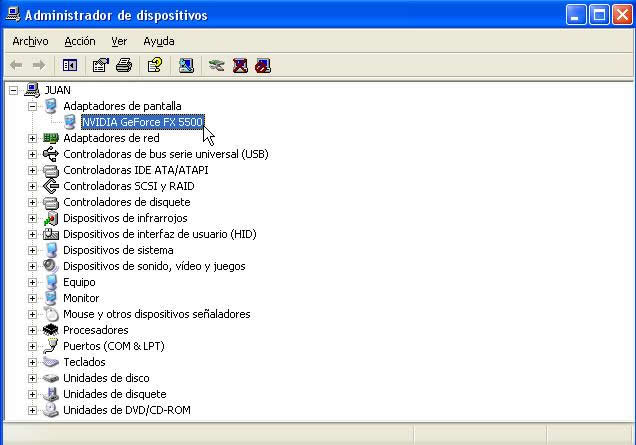This screenshot has height=445, width=636.
Task: Click the Print toolbar icon
Action: tap(124, 65)
